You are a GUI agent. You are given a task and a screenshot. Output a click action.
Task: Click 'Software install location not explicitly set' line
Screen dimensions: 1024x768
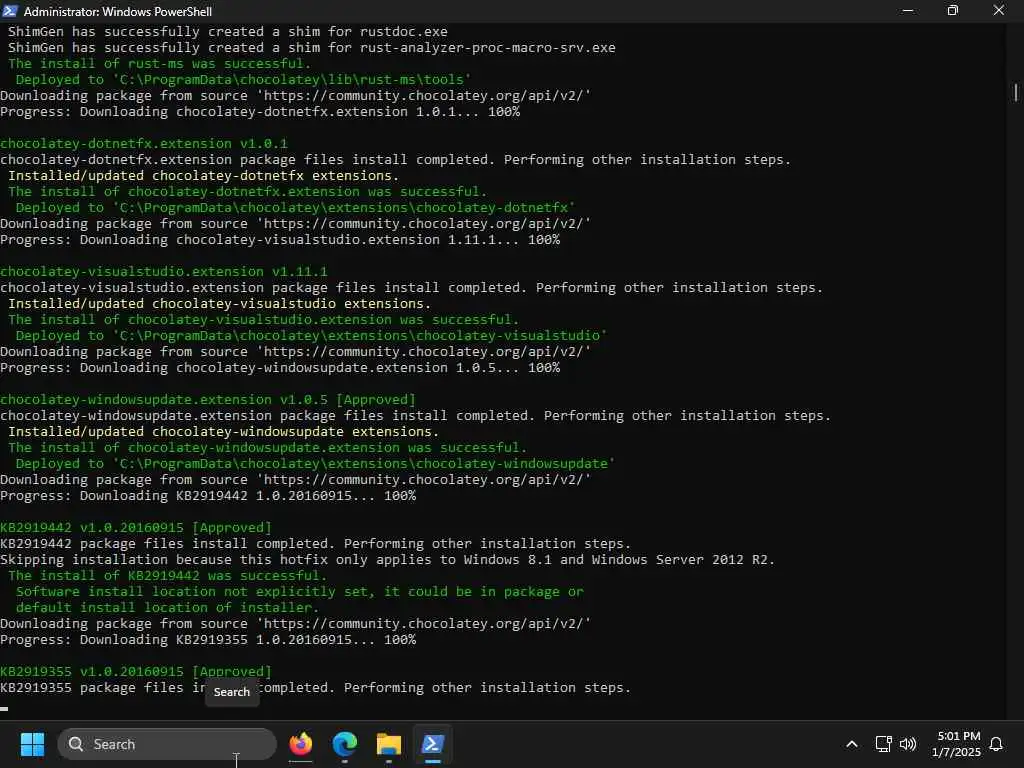click(x=300, y=592)
